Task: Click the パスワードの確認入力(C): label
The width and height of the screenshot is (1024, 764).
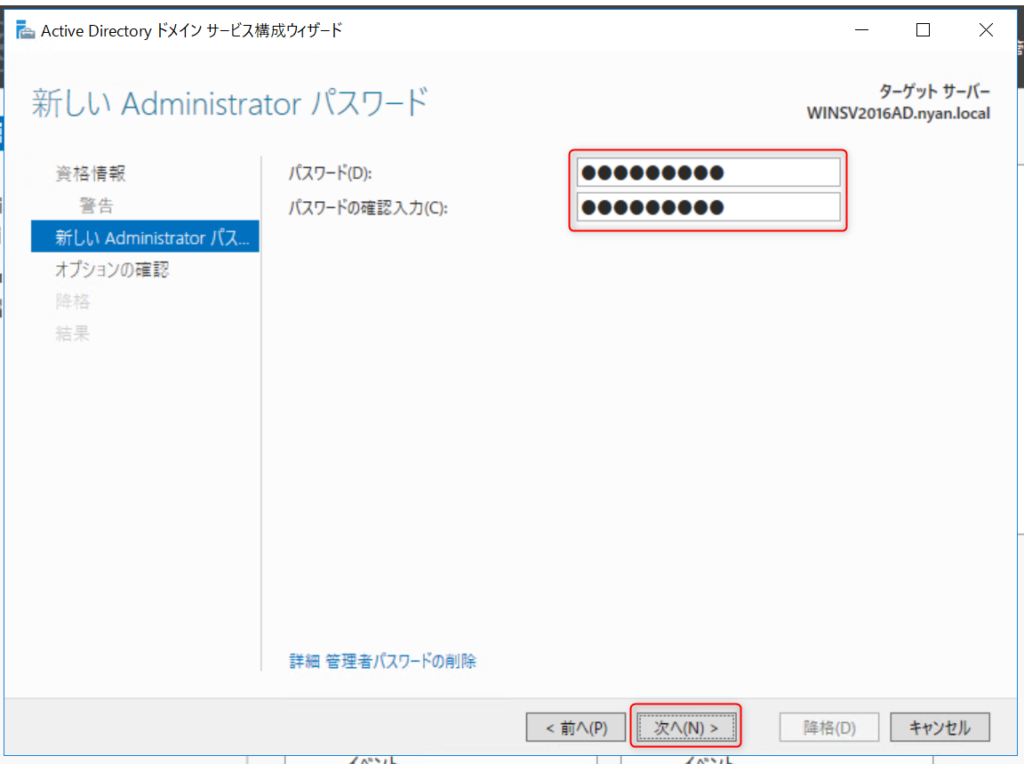Action: coord(368,208)
